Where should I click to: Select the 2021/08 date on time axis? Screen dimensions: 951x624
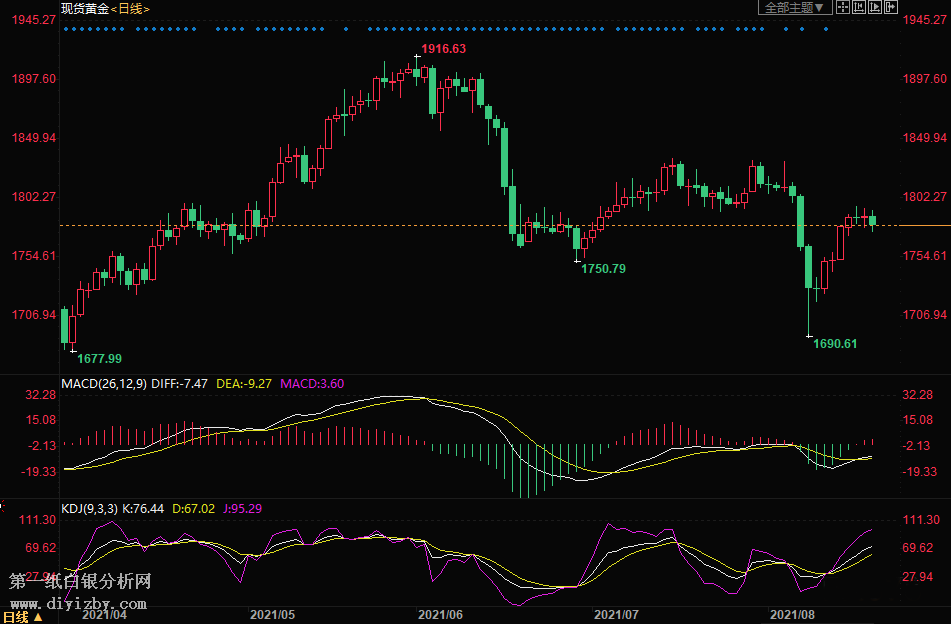(x=791, y=615)
